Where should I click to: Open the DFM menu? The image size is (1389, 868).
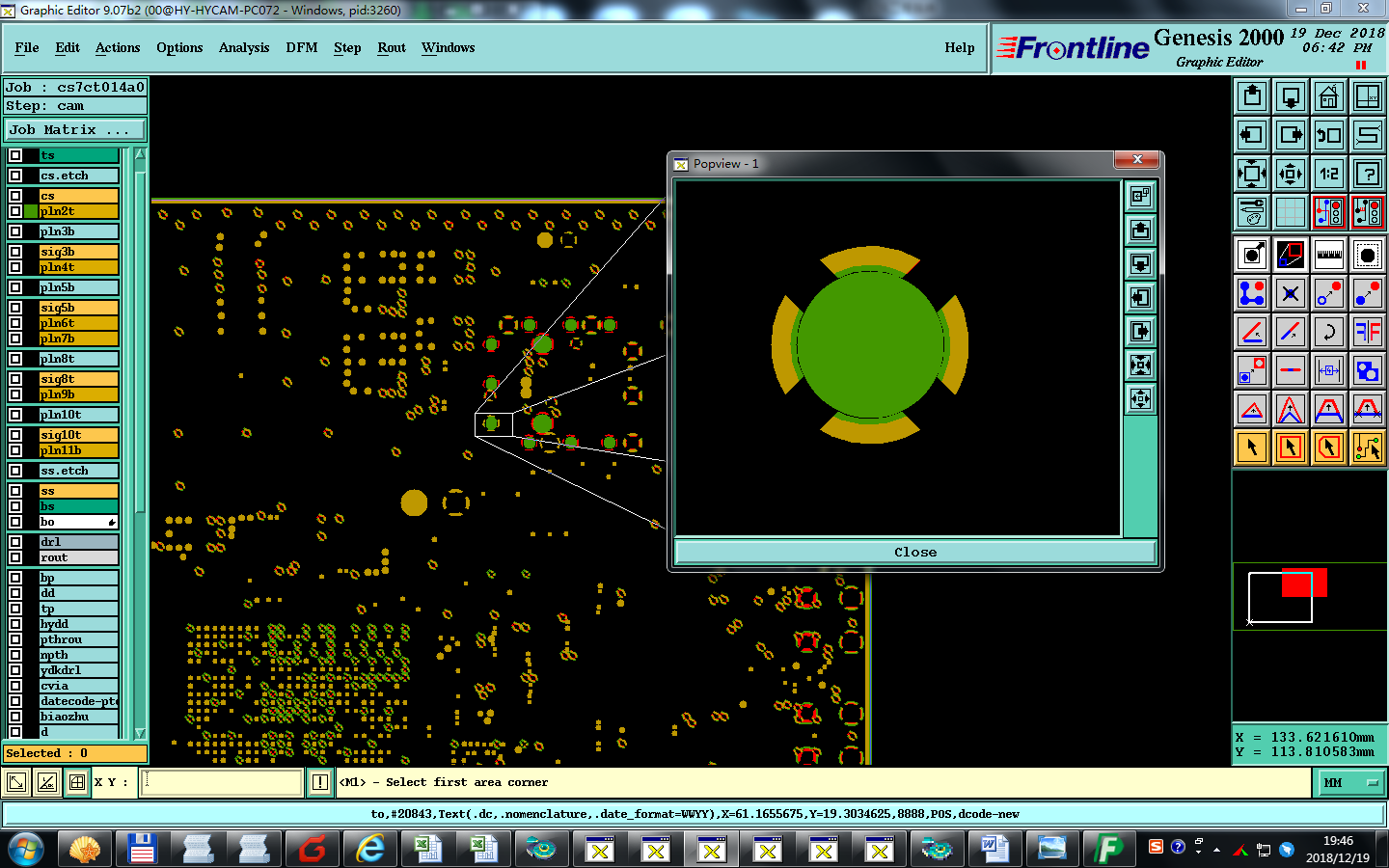[x=302, y=47]
